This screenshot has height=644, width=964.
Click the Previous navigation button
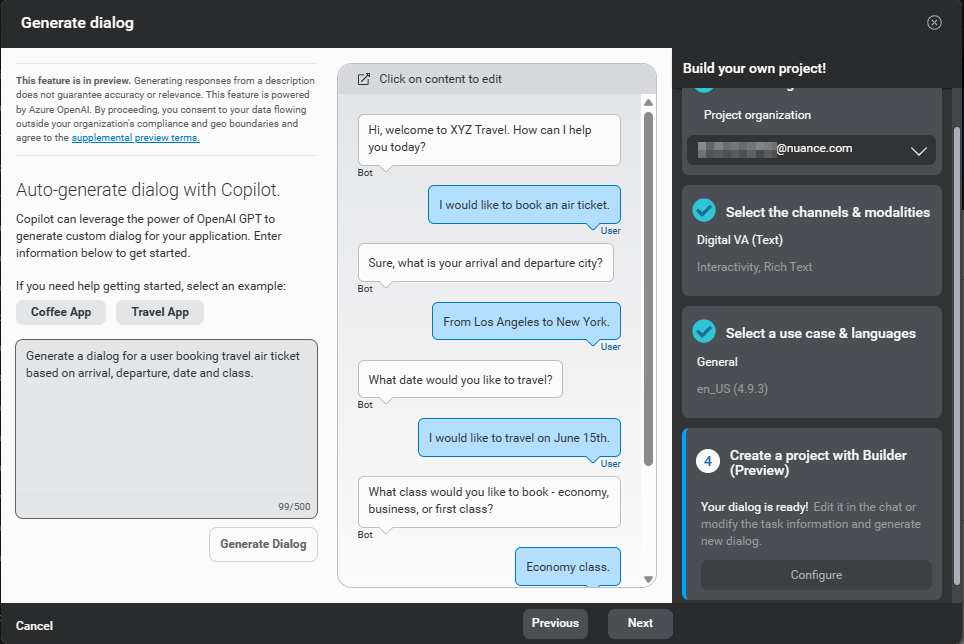pyautogui.click(x=555, y=622)
